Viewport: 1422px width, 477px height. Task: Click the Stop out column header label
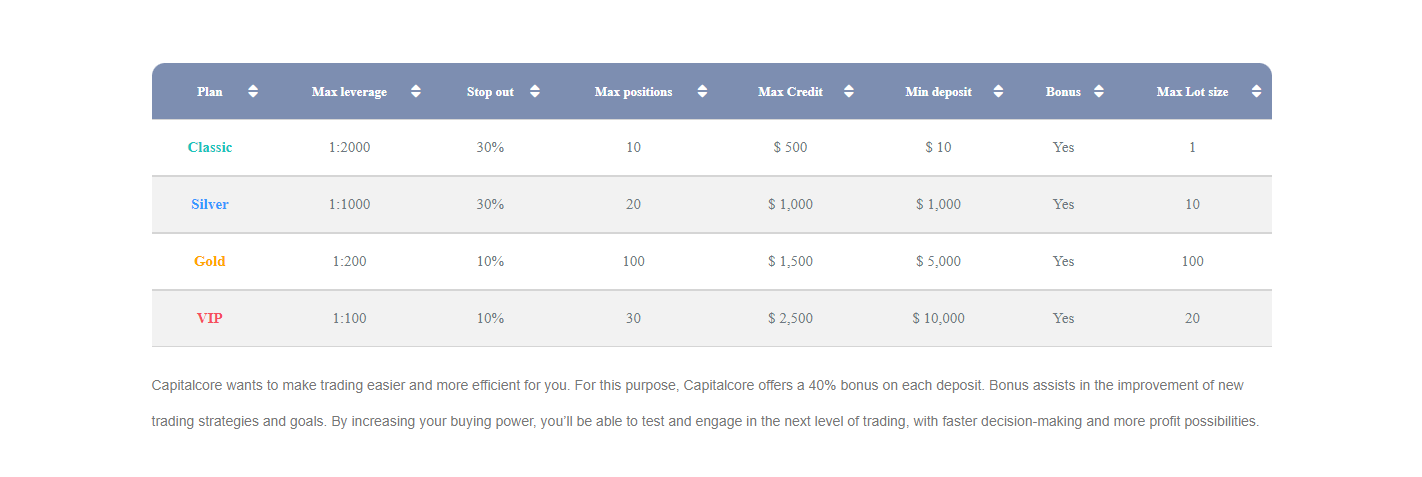pyautogui.click(x=490, y=92)
